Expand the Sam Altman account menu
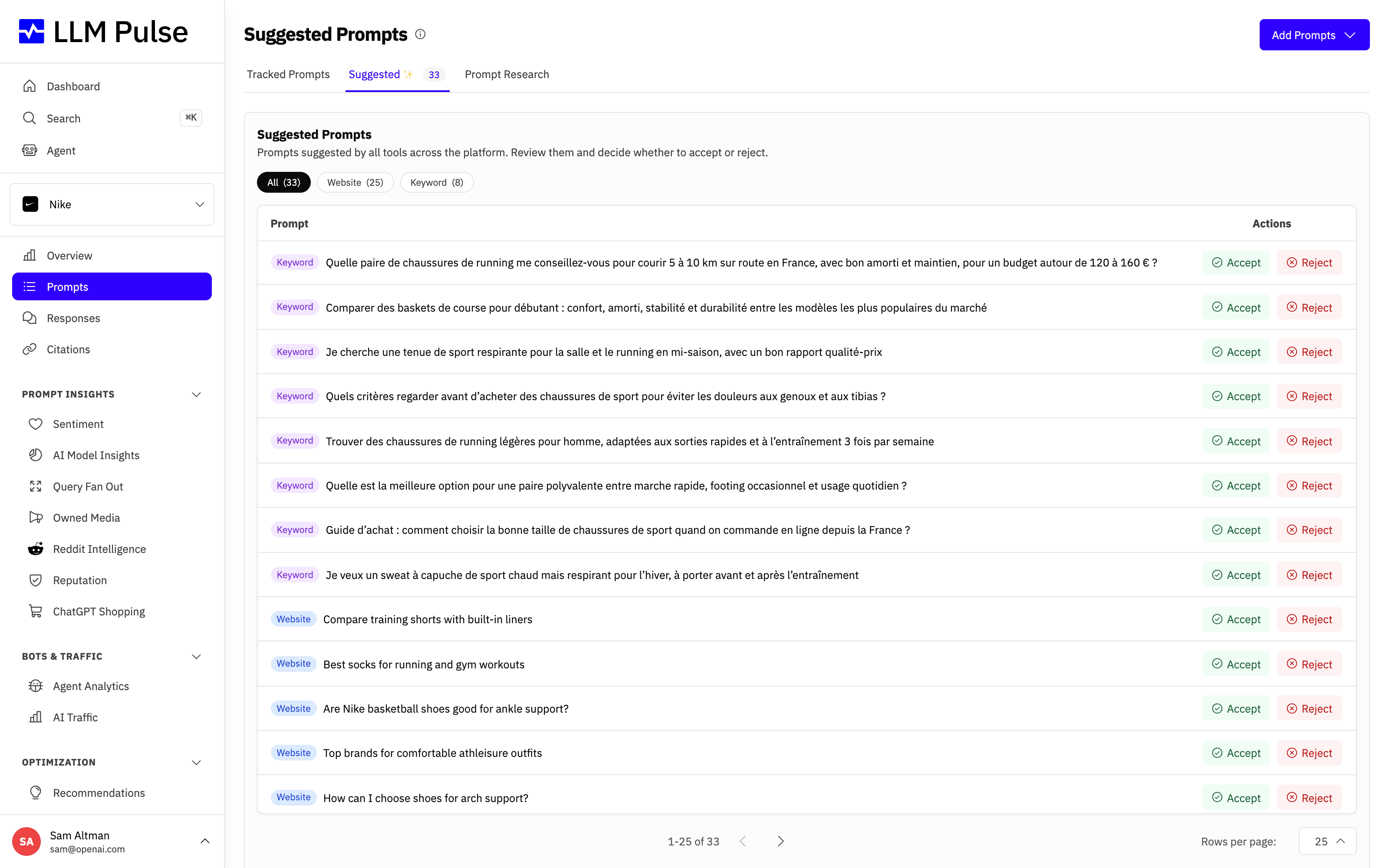1389x868 pixels. click(x=205, y=841)
